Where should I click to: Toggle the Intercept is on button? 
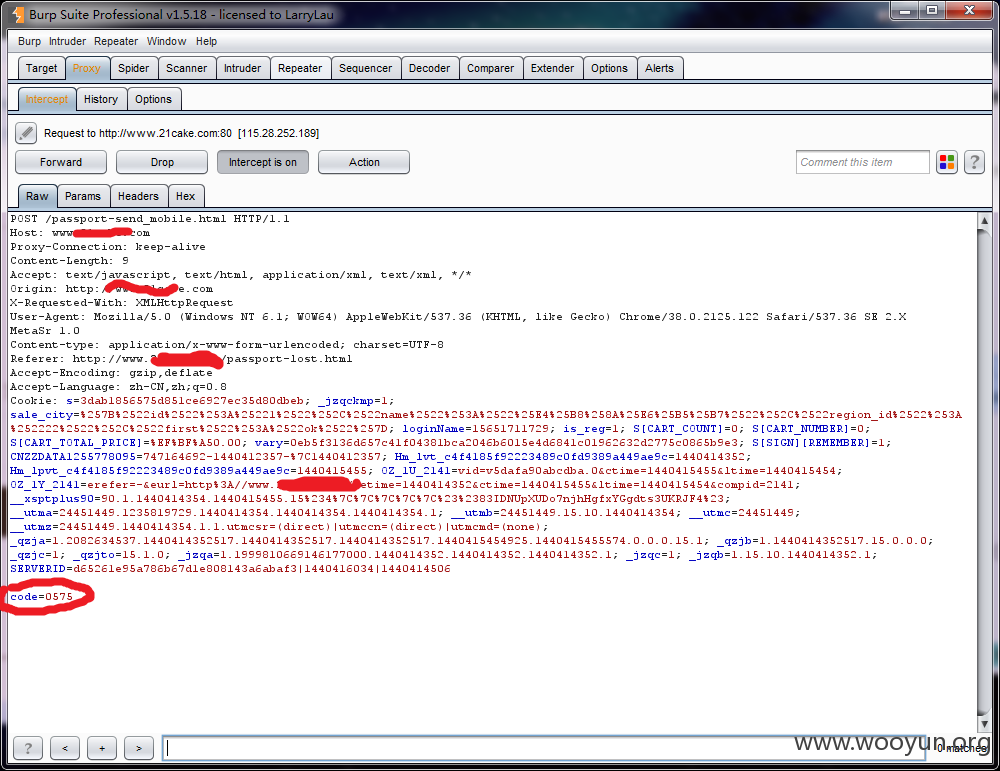click(x=263, y=162)
